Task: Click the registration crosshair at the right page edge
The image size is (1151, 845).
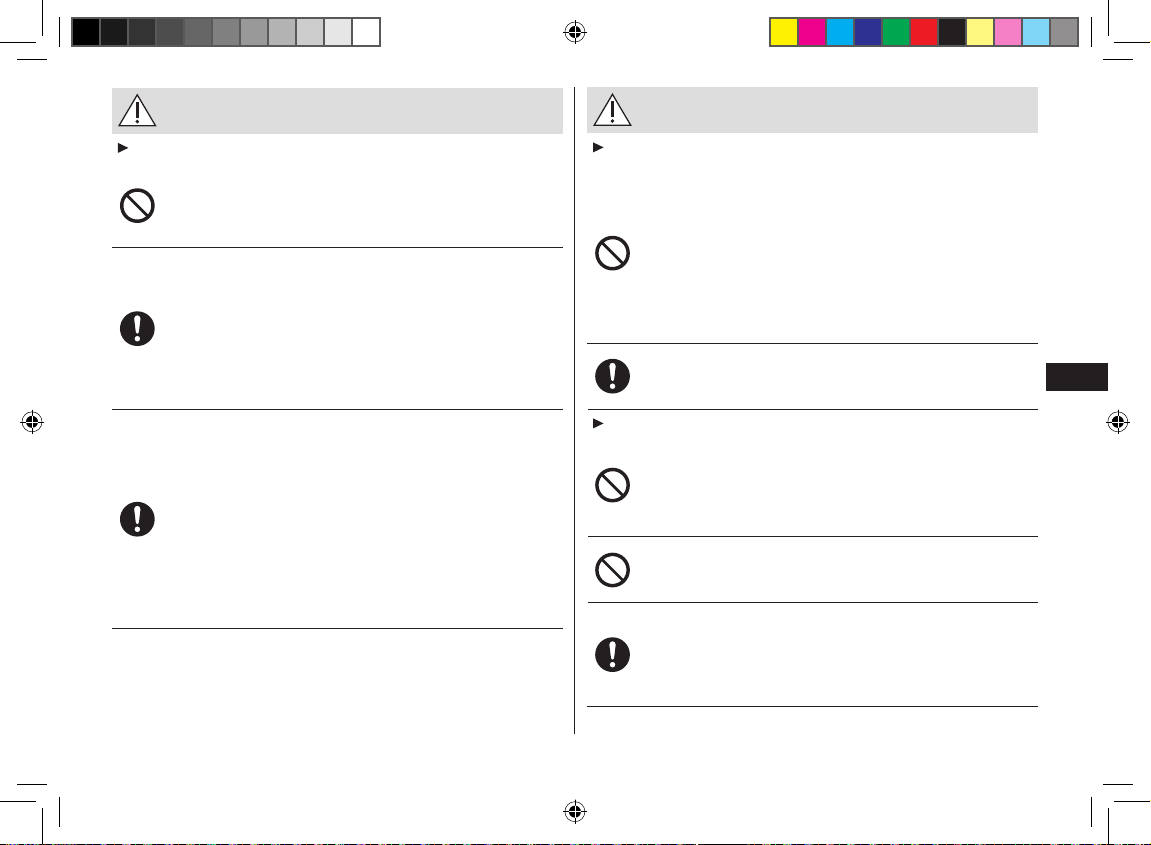Action: click(x=1118, y=422)
